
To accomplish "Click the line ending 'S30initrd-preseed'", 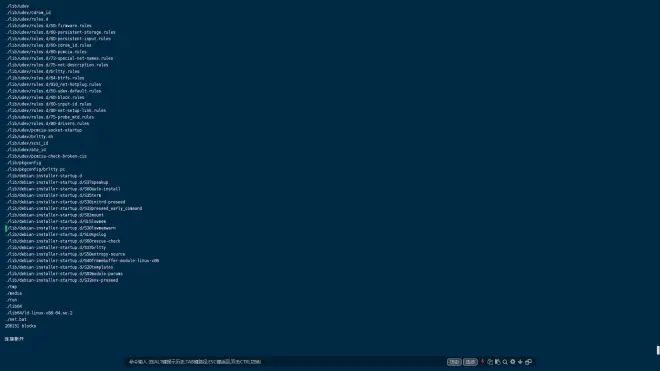I will (x=65, y=202).
